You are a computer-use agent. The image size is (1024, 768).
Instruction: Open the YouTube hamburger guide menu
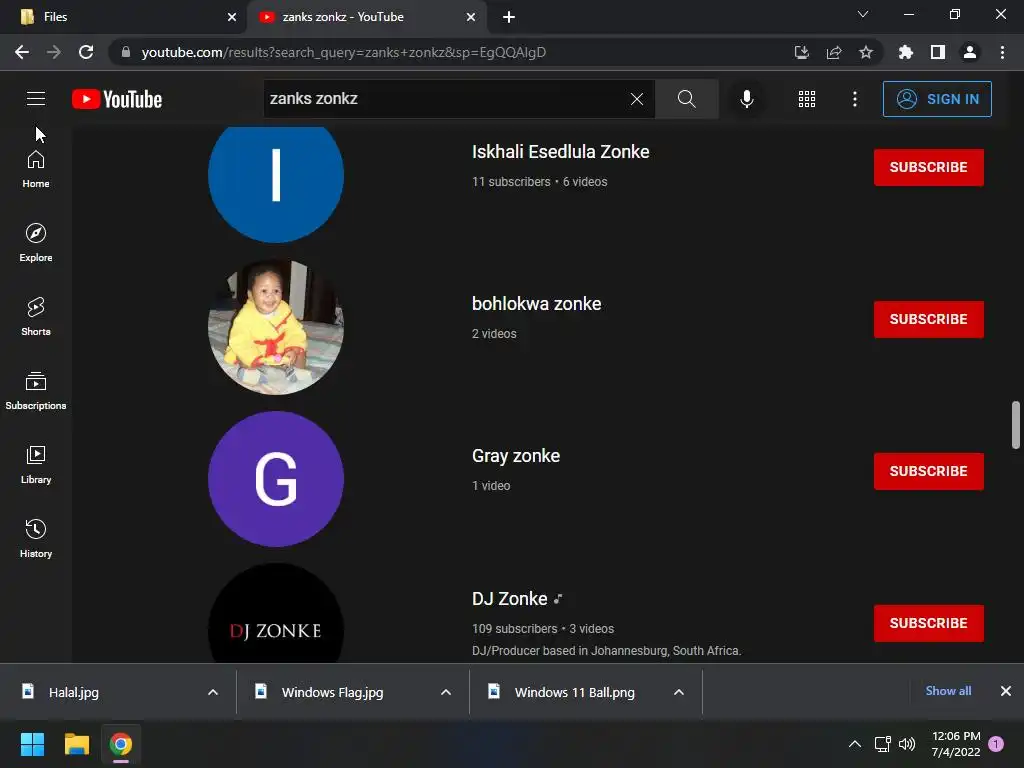[x=36, y=99]
